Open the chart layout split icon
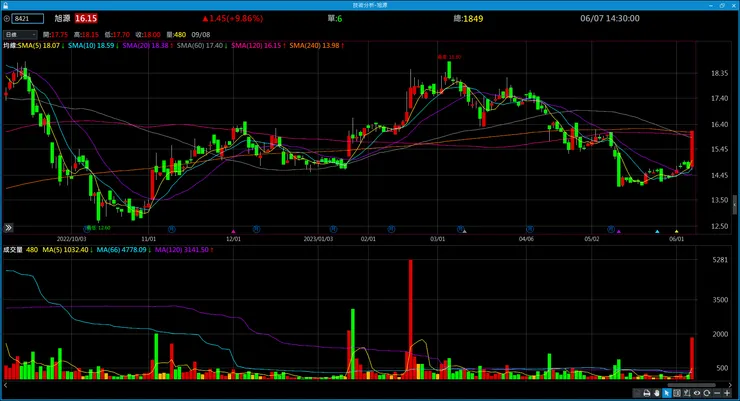The image size is (740, 401). [x=677, y=393]
